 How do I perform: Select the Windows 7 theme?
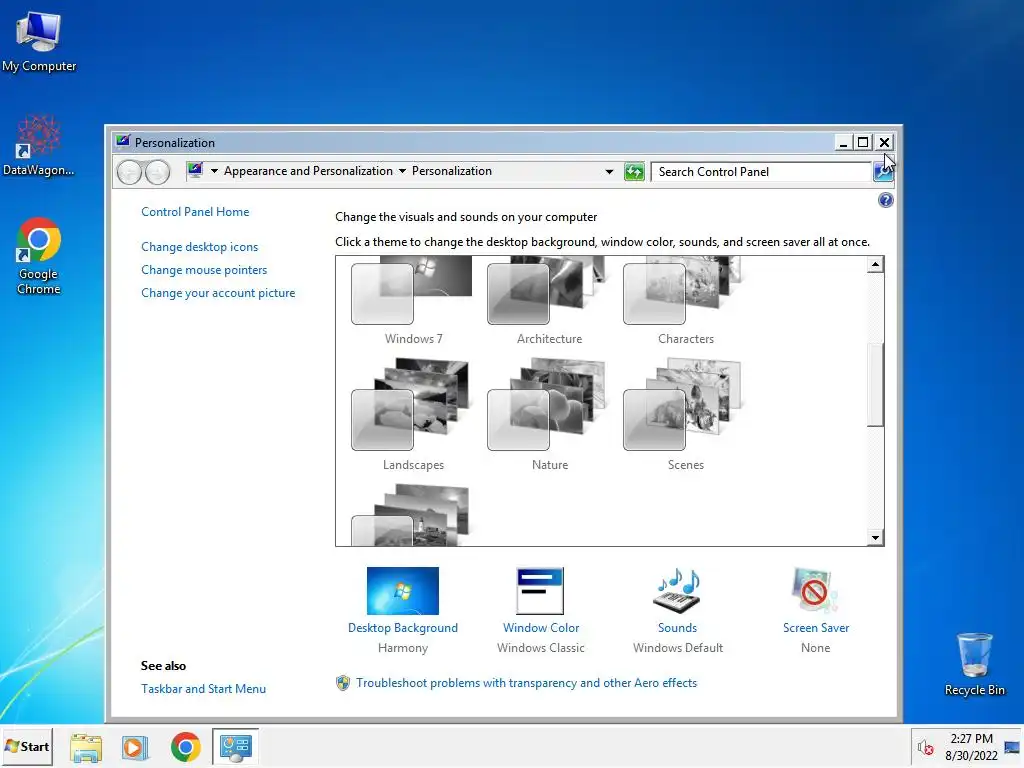click(412, 300)
